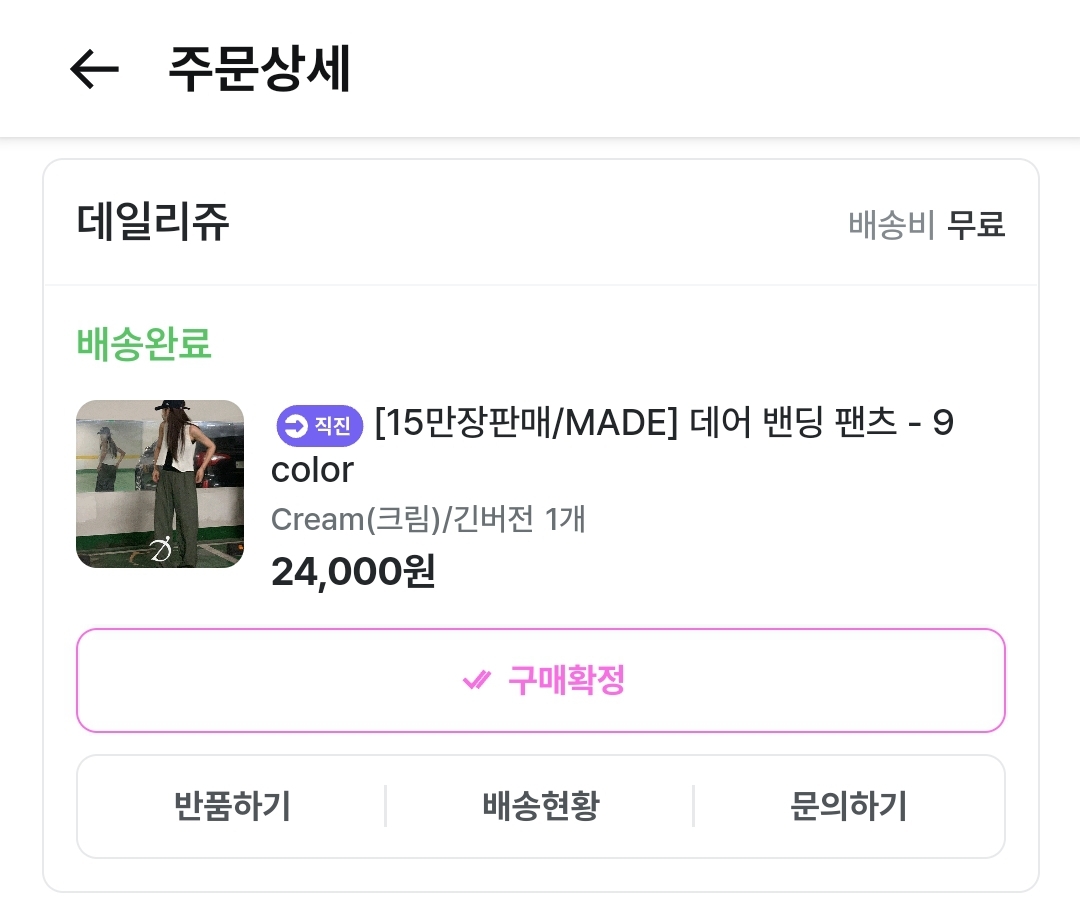Tap the 배송비 shipping fee label
This screenshot has width=1080, height=908.
click(x=891, y=224)
